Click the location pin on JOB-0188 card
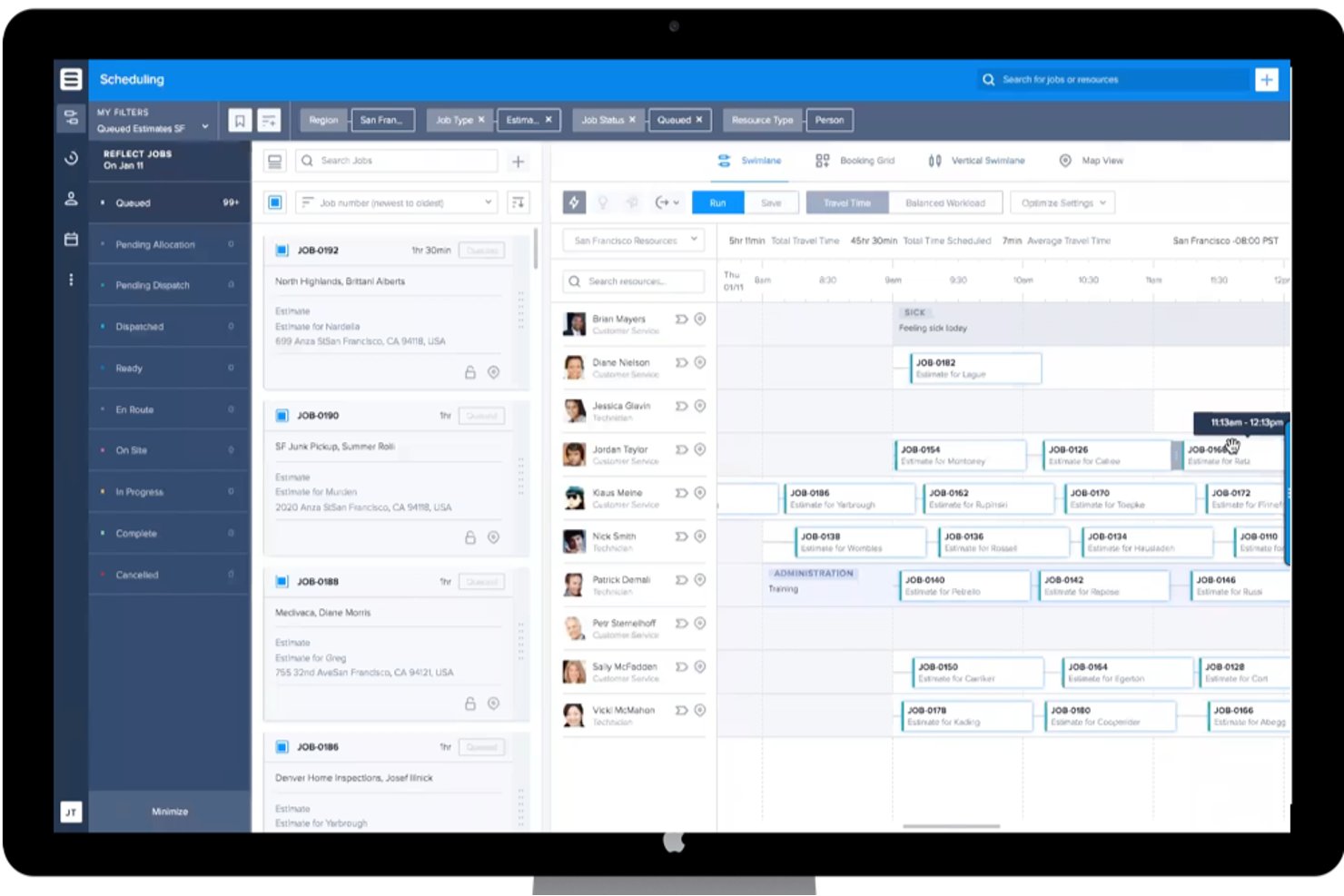This screenshot has width=1344, height=896. click(x=493, y=704)
